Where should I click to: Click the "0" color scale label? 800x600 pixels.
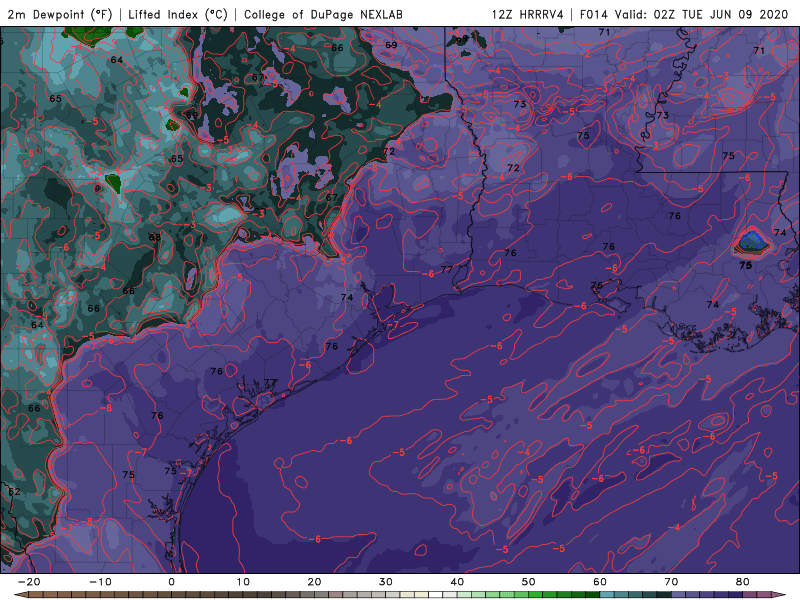pos(171,582)
